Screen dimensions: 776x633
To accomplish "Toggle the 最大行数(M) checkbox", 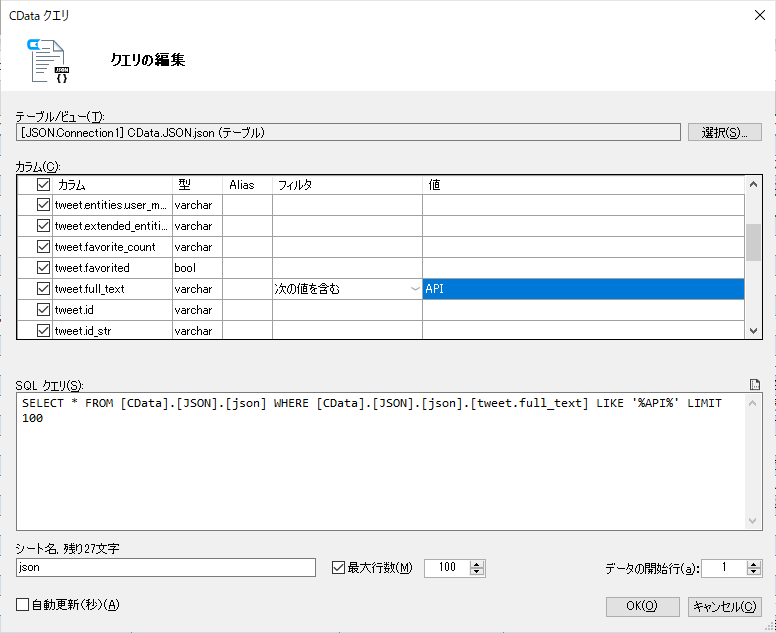I will [x=338, y=567].
